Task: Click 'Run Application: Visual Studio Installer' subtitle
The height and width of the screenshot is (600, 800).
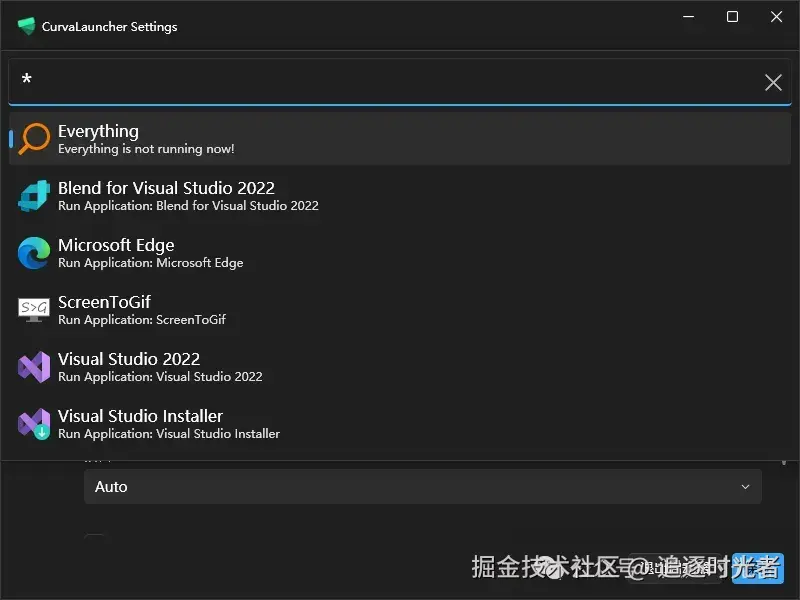Action: point(169,434)
